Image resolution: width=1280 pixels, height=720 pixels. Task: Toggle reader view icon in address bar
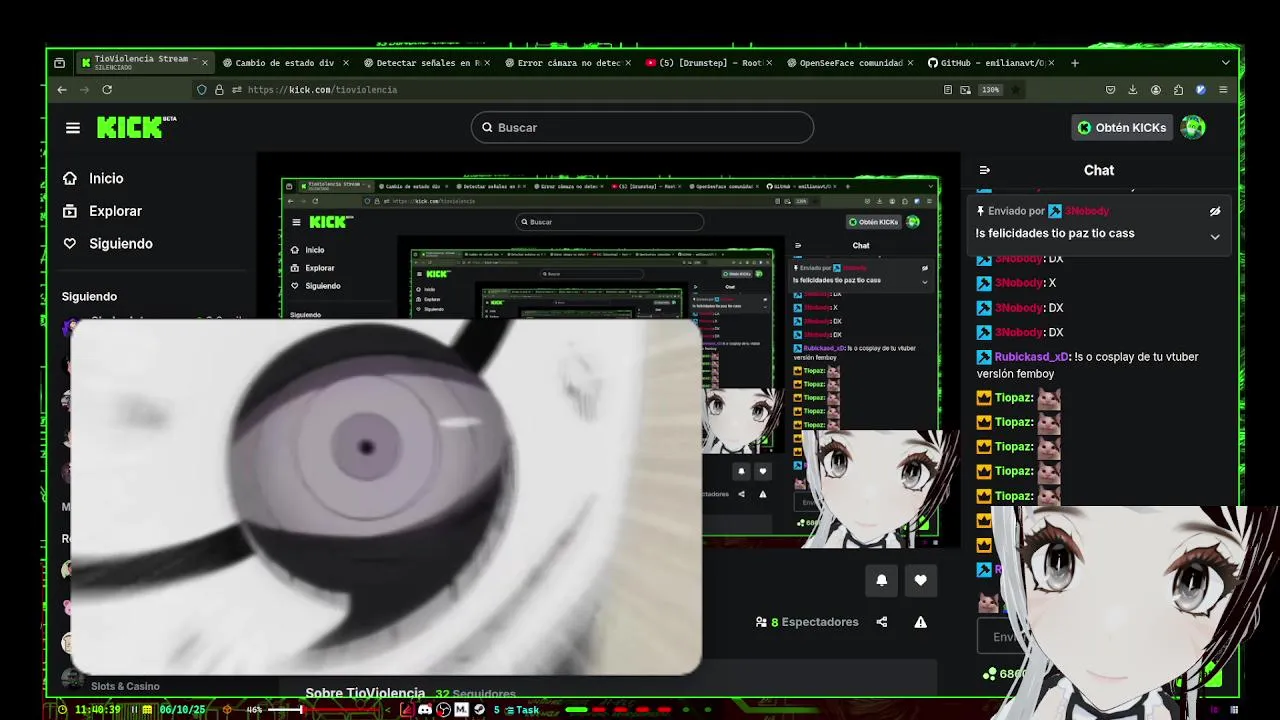pos(948,90)
